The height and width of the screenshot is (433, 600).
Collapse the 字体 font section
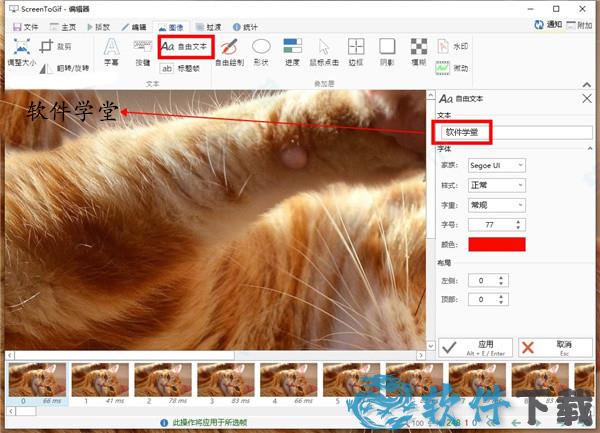pyautogui.click(x=588, y=148)
